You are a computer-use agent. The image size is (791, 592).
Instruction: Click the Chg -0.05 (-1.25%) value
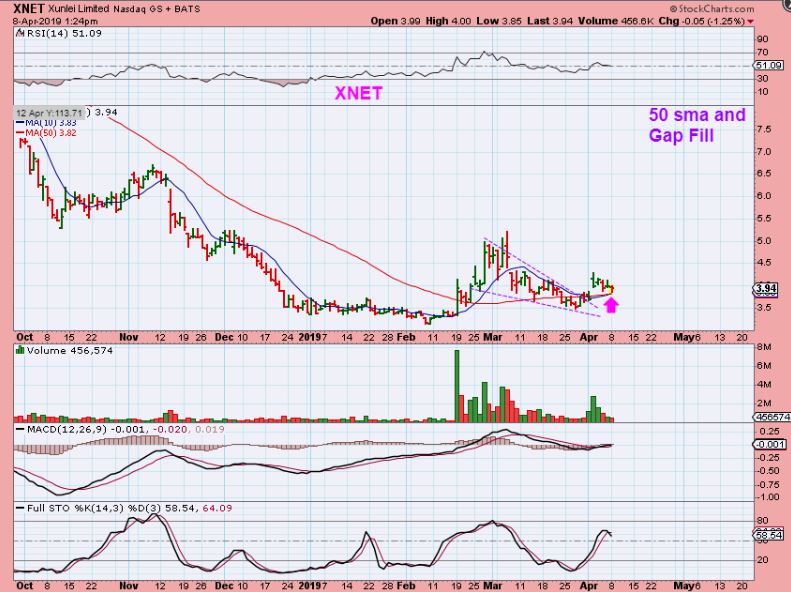pyautogui.click(x=702, y=21)
